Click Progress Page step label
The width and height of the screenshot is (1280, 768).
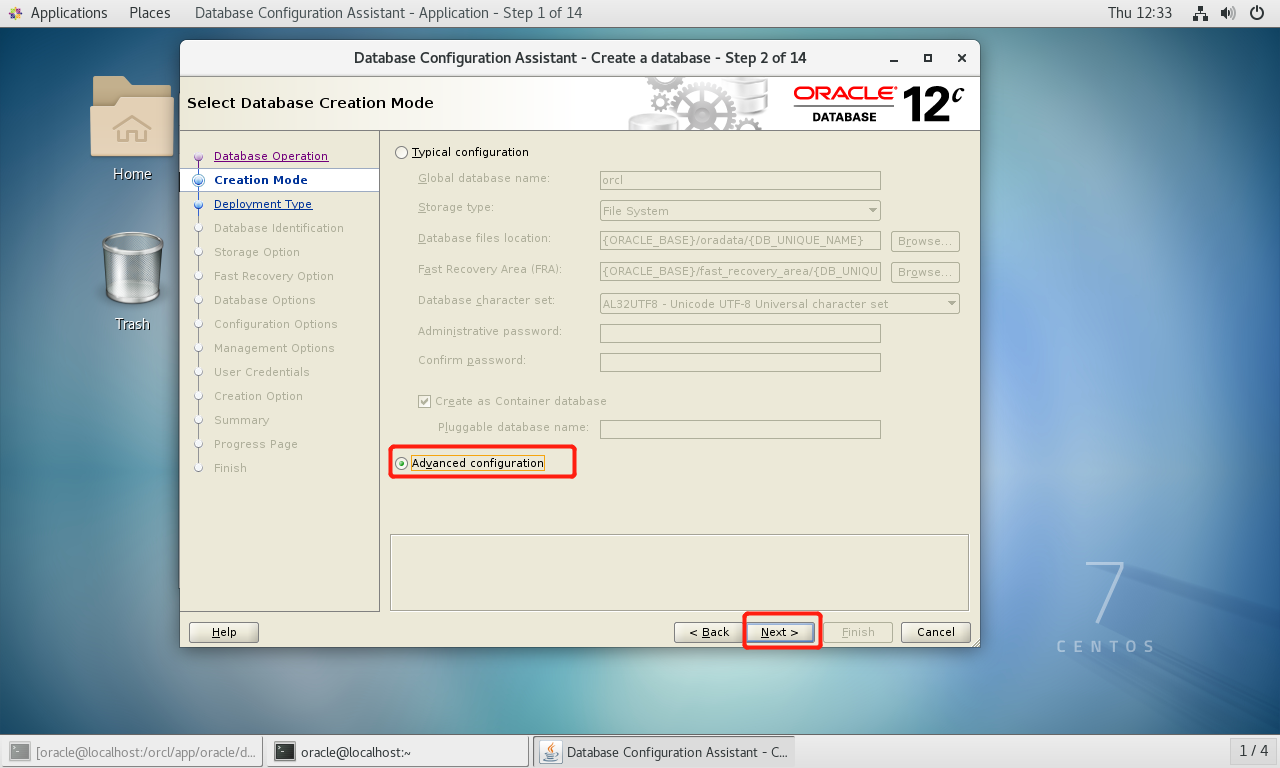coord(256,444)
